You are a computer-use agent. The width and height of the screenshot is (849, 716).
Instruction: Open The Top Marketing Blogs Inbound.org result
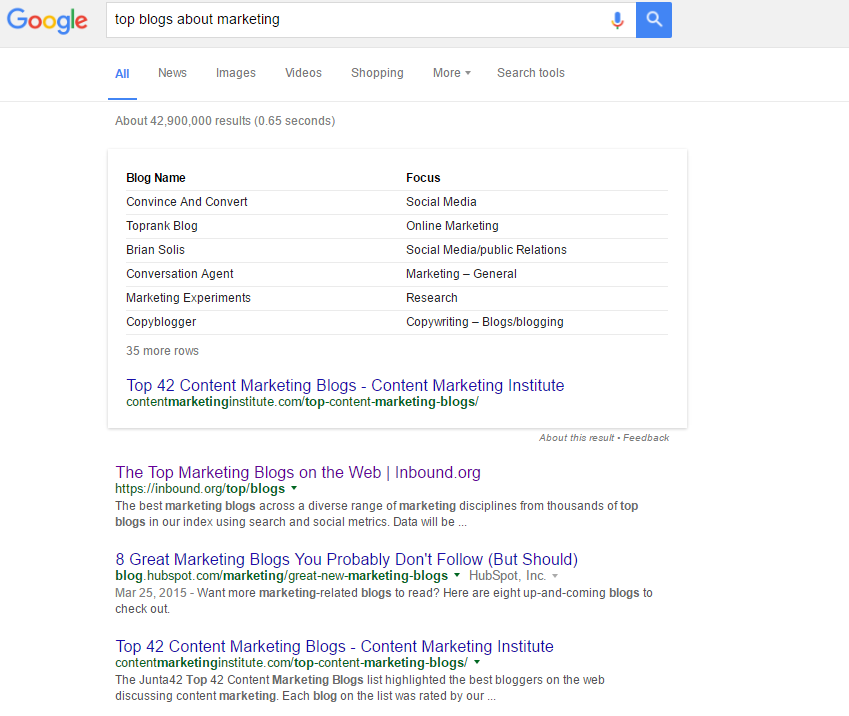click(298, 472)
